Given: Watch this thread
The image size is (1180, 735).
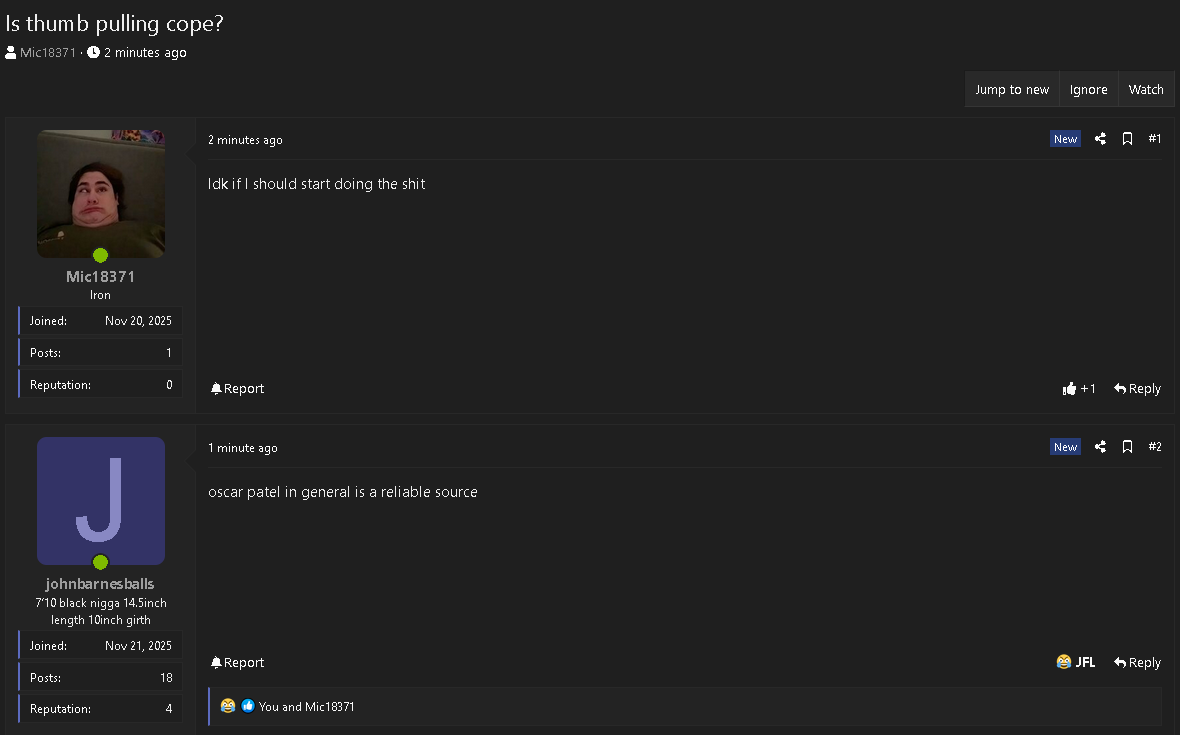Looking at the screenshot, I should pos(1146,90).
